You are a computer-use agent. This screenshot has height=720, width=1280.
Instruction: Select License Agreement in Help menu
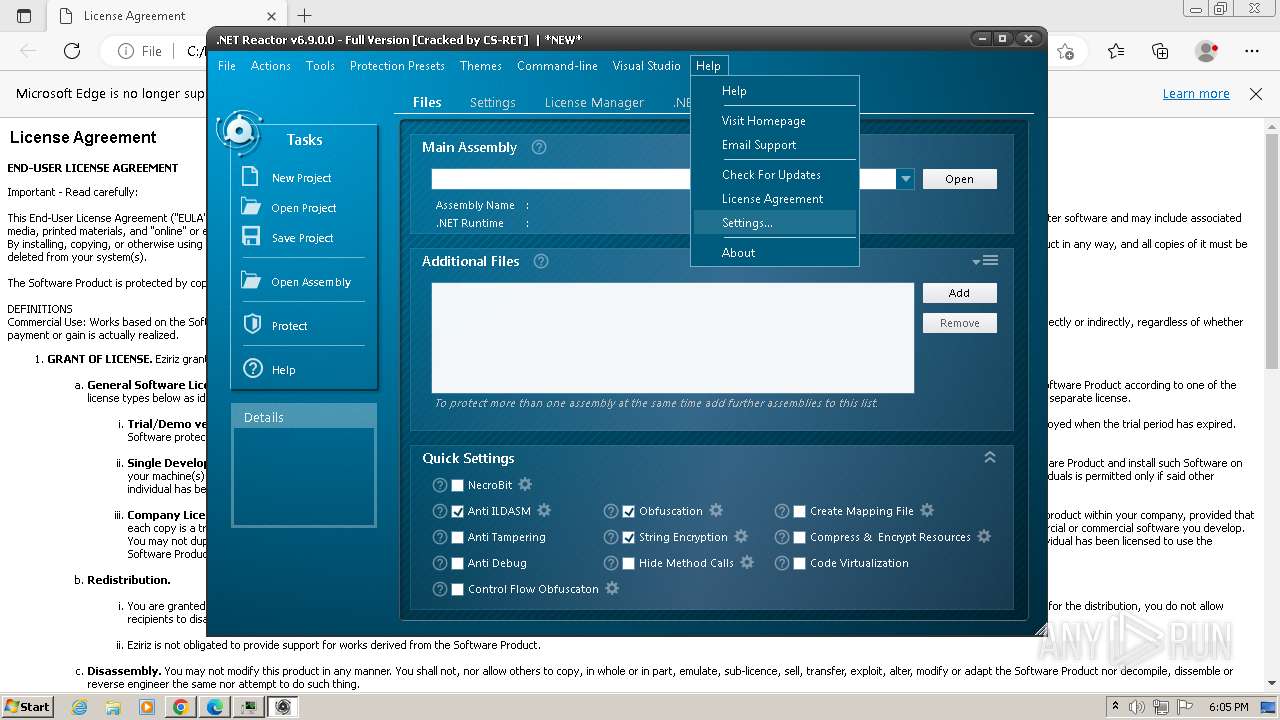pyautogui.click(x=775, y=199)
